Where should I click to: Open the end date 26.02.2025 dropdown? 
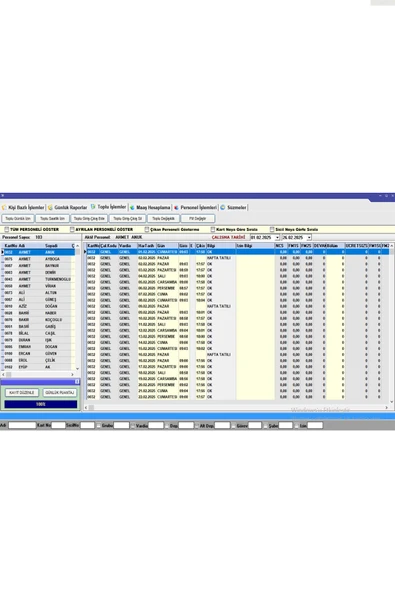click(309, 237)
